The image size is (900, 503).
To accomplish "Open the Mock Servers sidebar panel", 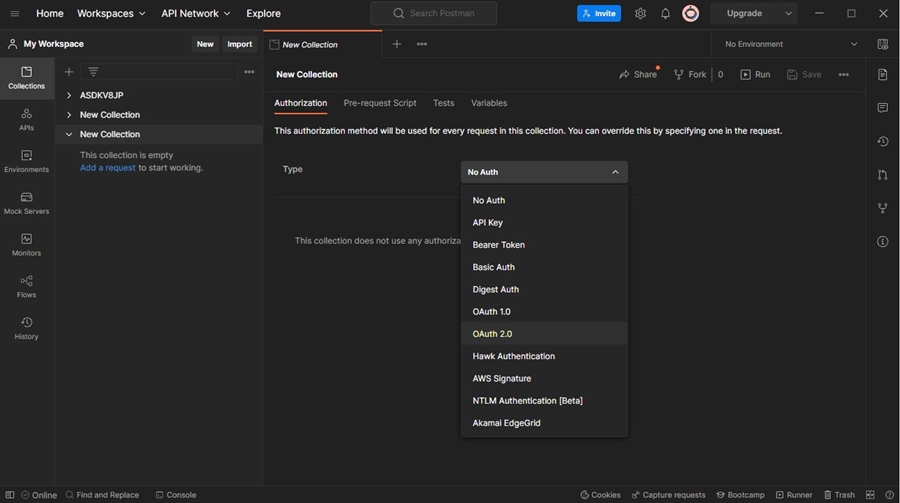I will pyautogui.click(x=26, y=204).
